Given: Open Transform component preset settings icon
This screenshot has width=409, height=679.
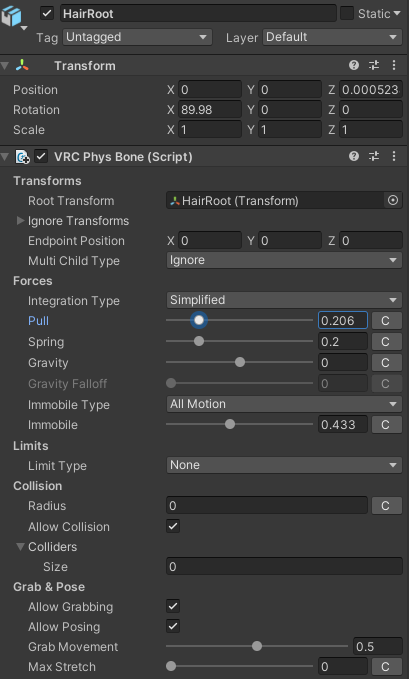Looking at the screenshot, I should pyautogui.click(x=373, y=65).
